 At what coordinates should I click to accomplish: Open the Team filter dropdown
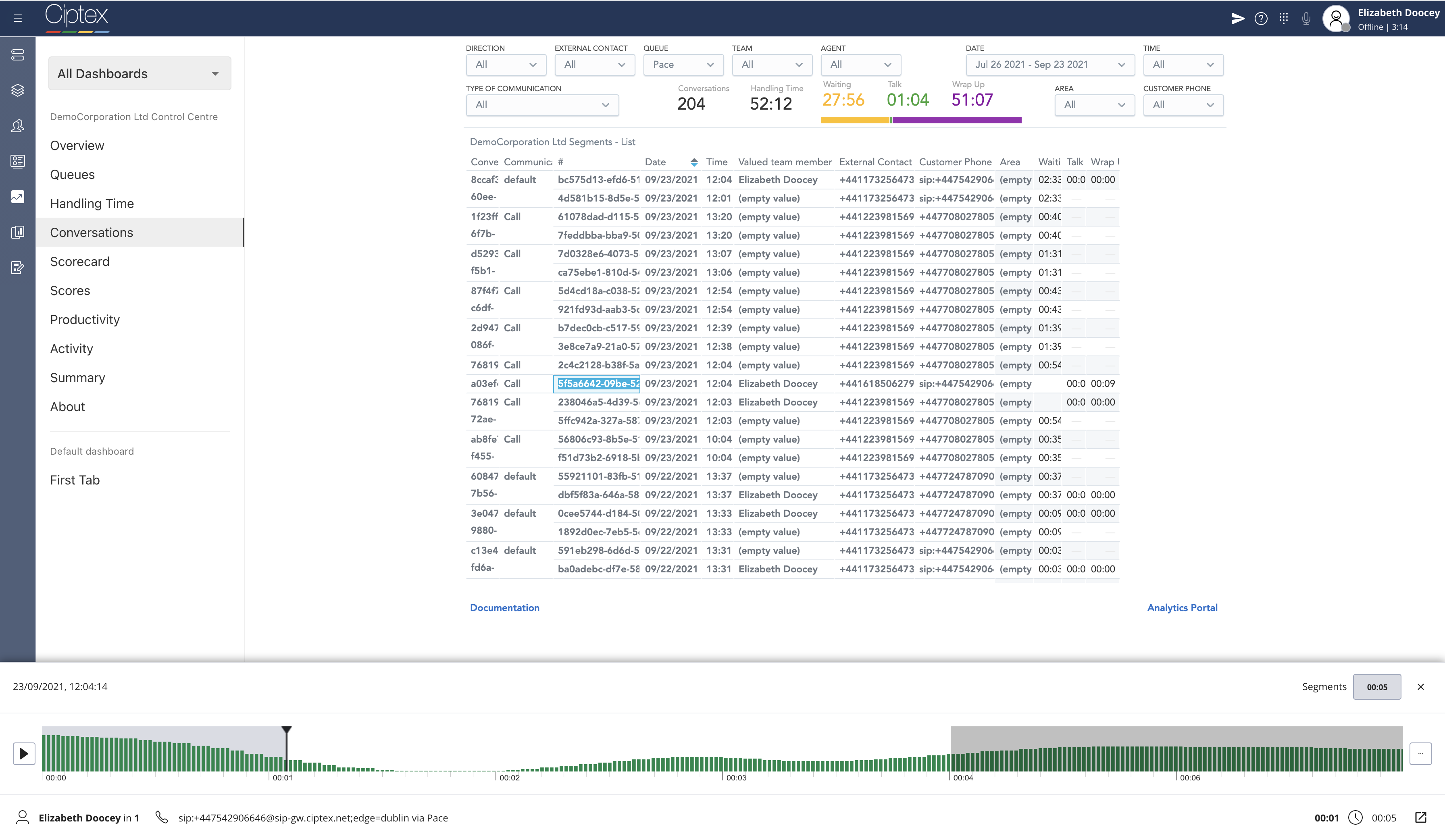click(772, 65)
